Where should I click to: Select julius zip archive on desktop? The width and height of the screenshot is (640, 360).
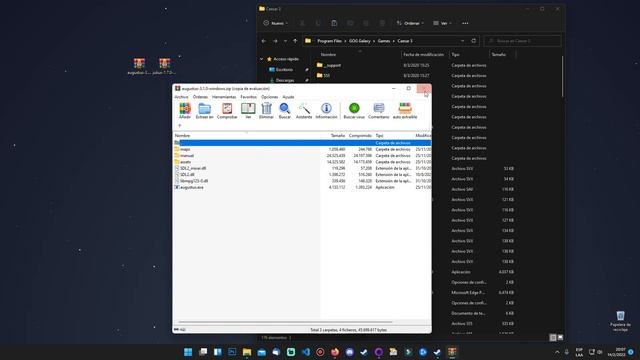164,67
